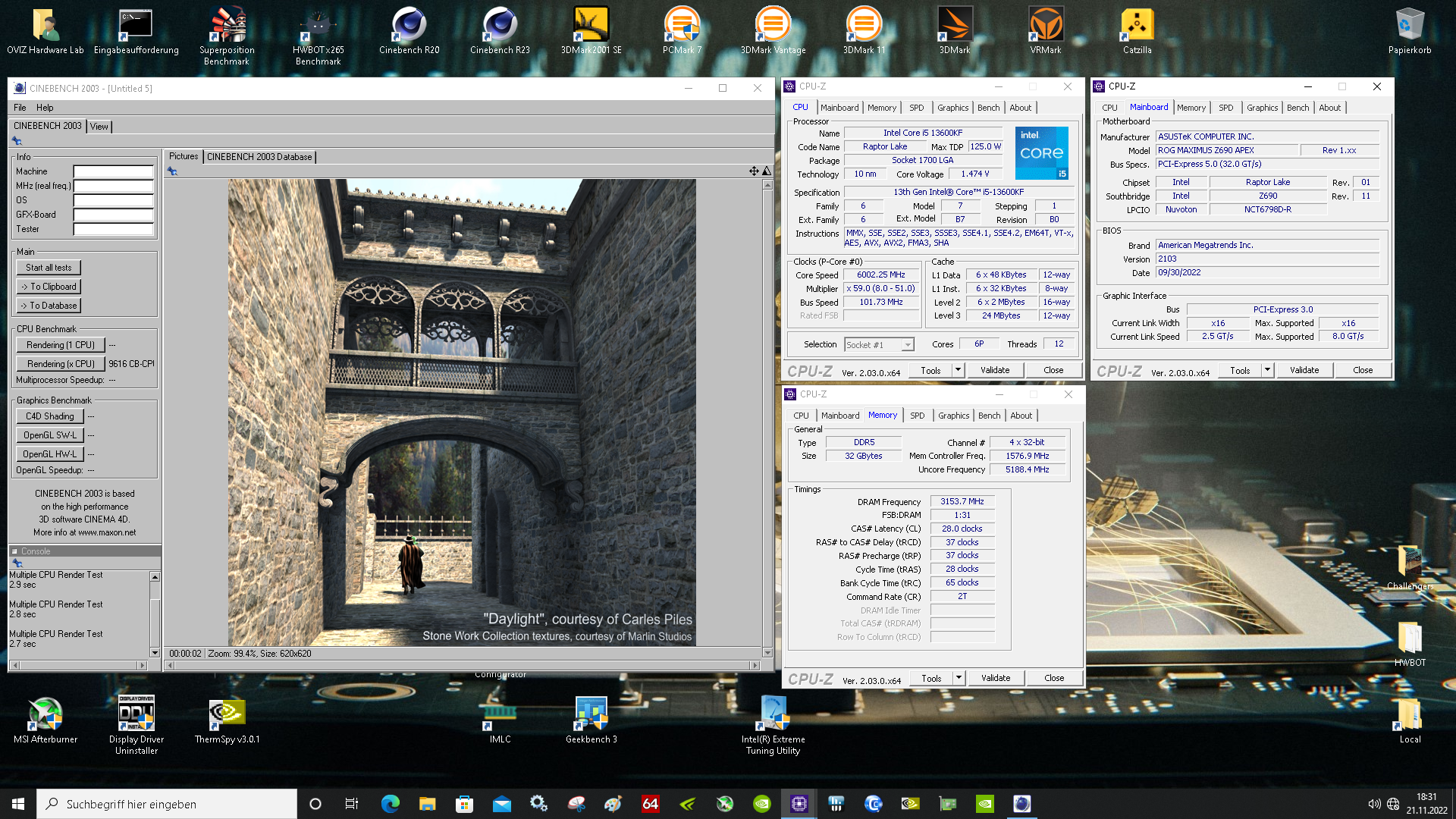Open the HWBOT folder on the desktop
This screenshot has height=819, width=1456.
[1410, 644]
